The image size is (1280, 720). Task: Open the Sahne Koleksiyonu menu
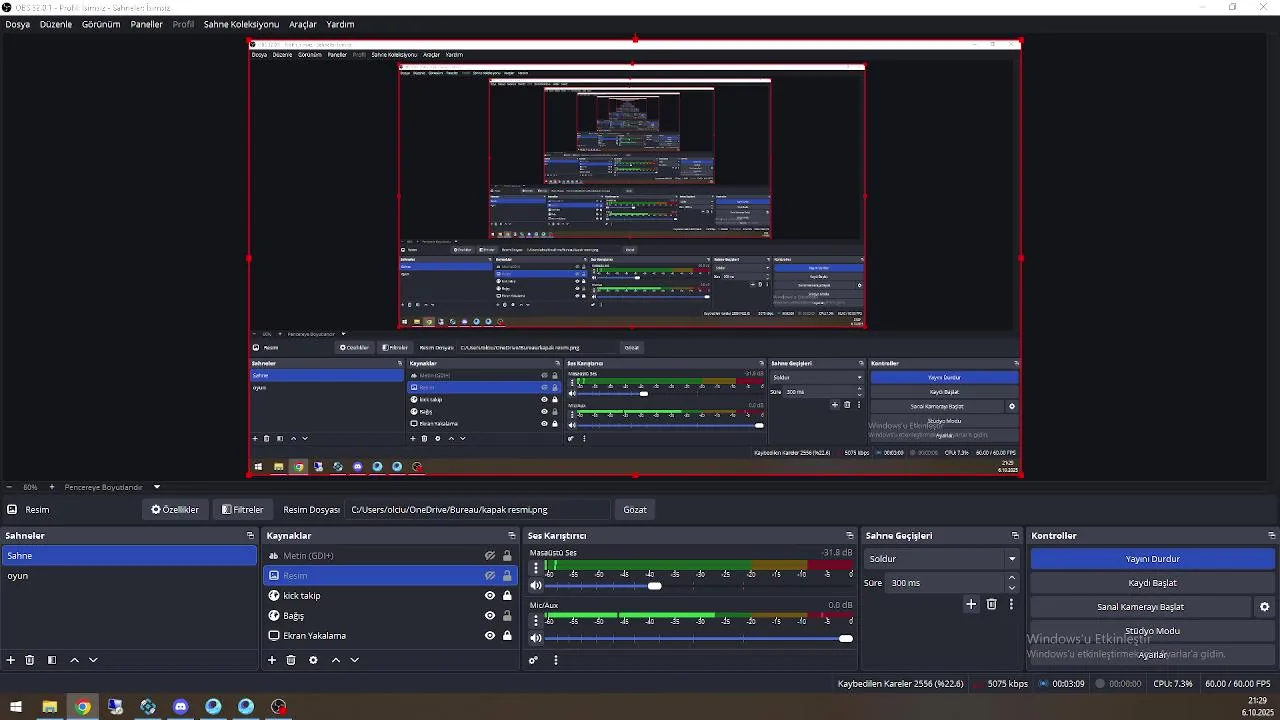[241, 24]
